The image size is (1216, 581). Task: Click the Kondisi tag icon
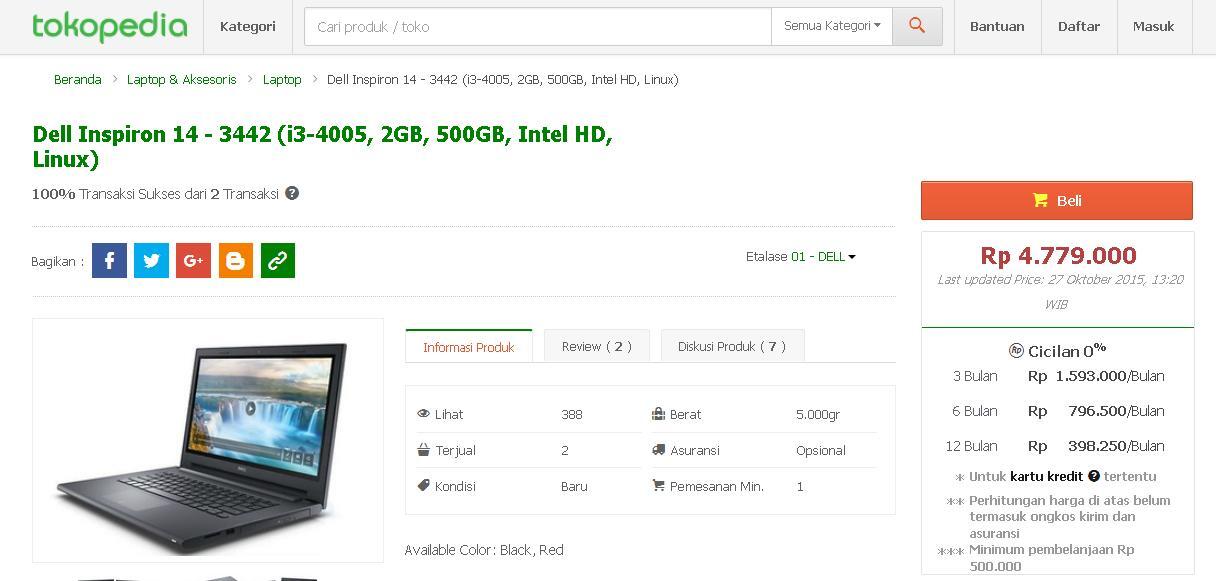pos(424,486)
